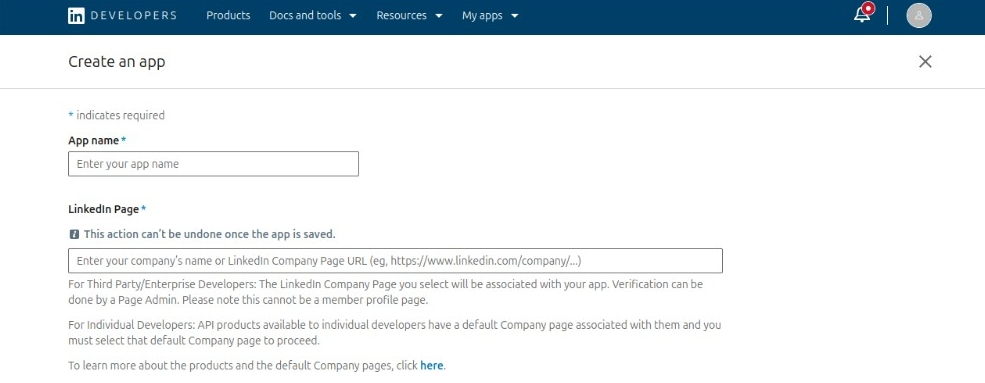Screen dimensions: 985x383
Task: Click the info icon beside the warning
Action: [73, 234]
